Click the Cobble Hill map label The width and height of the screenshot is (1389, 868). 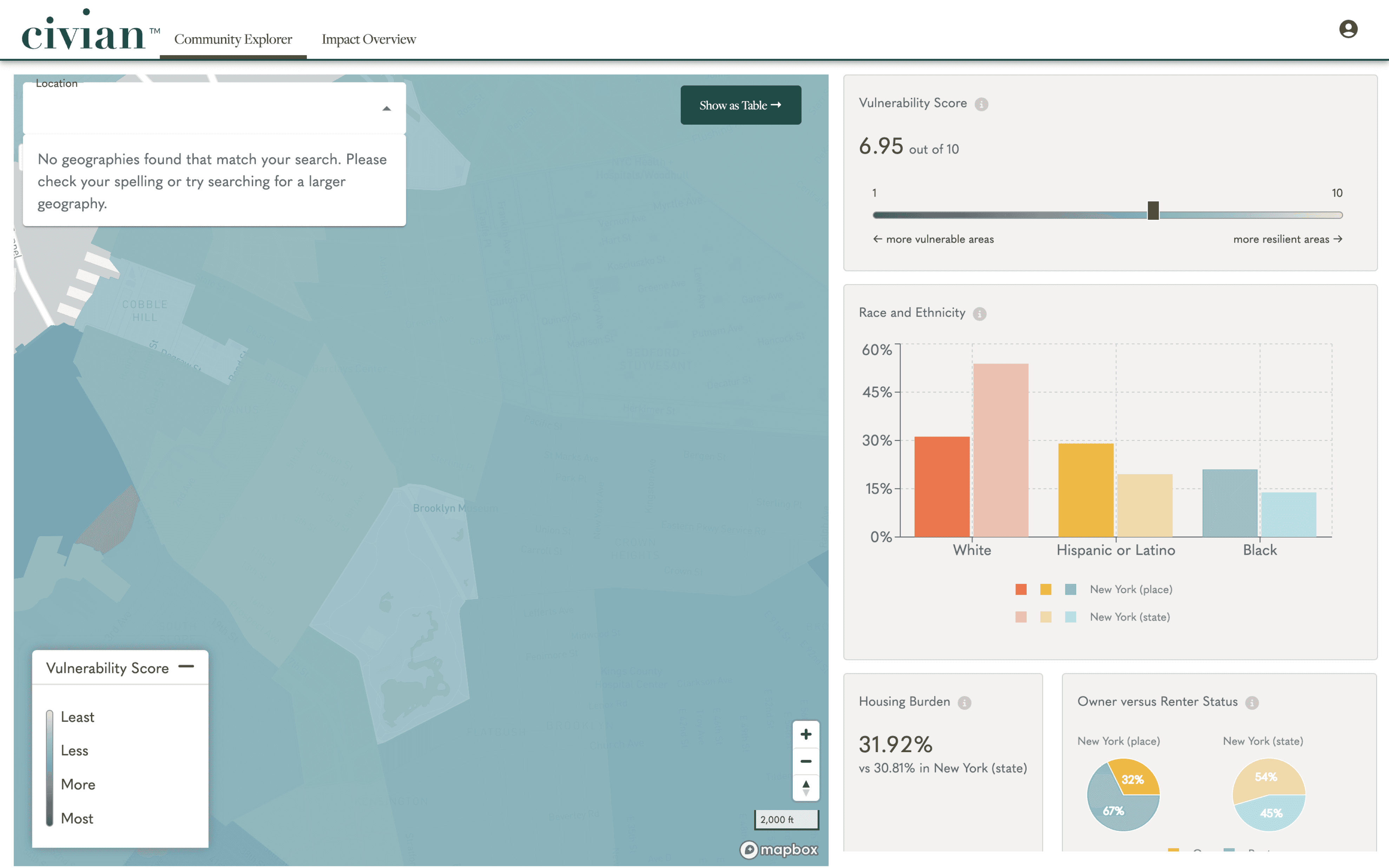[x=145, y=310]
